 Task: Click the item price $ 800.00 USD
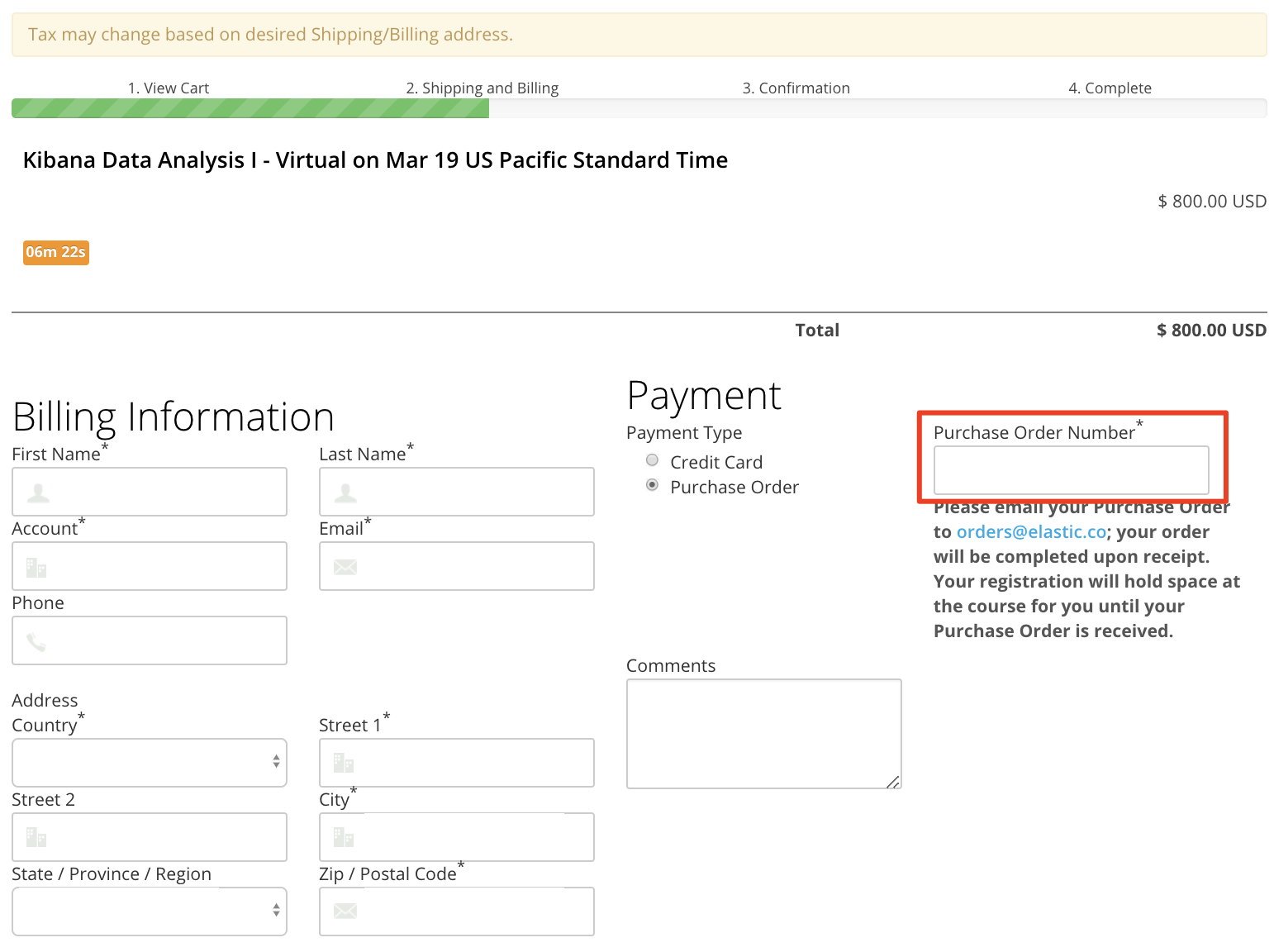tap(1212, 201)
